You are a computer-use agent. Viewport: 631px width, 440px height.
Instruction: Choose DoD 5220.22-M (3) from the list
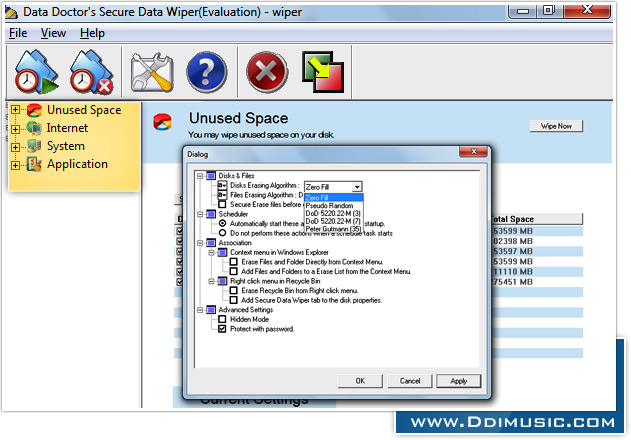point(334,213)
